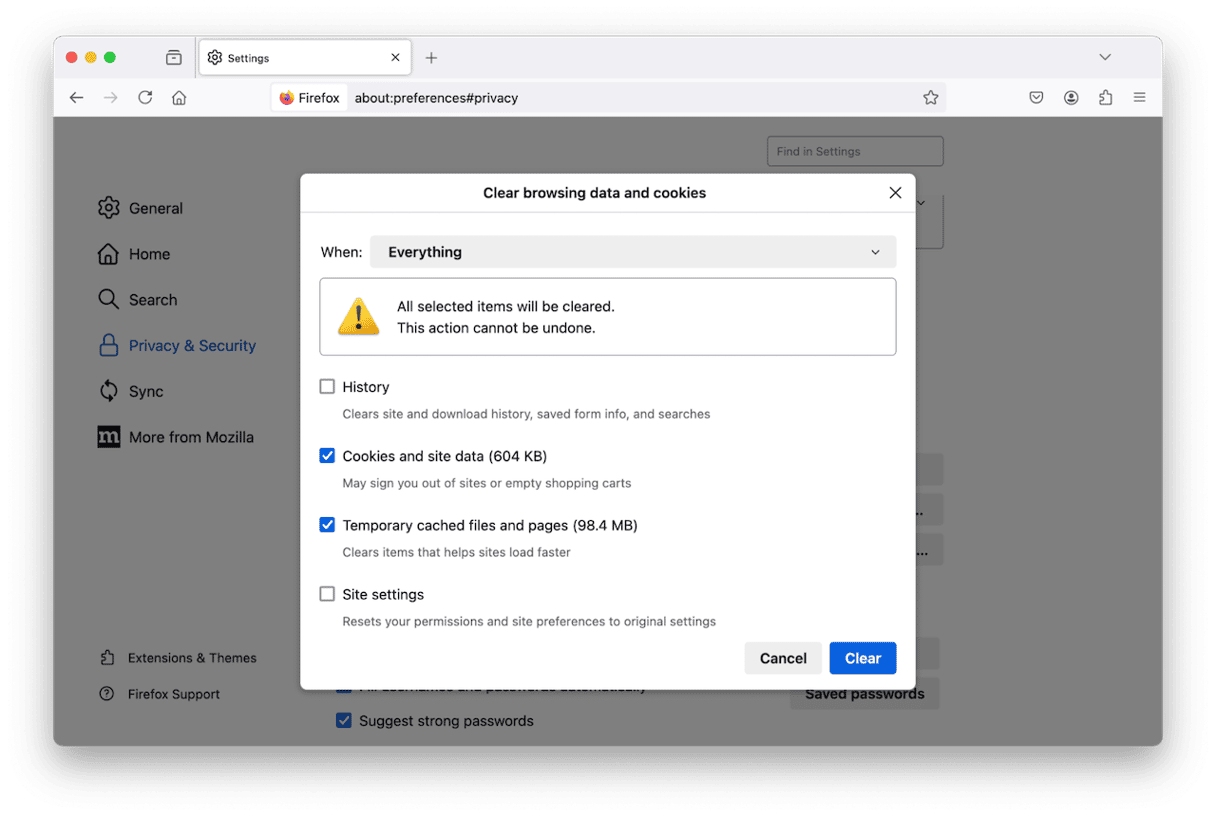Open General settings in the sidebar
The width and height of the screenshot is (1216, 817).
pyautogui.click(x=155, y=208)
